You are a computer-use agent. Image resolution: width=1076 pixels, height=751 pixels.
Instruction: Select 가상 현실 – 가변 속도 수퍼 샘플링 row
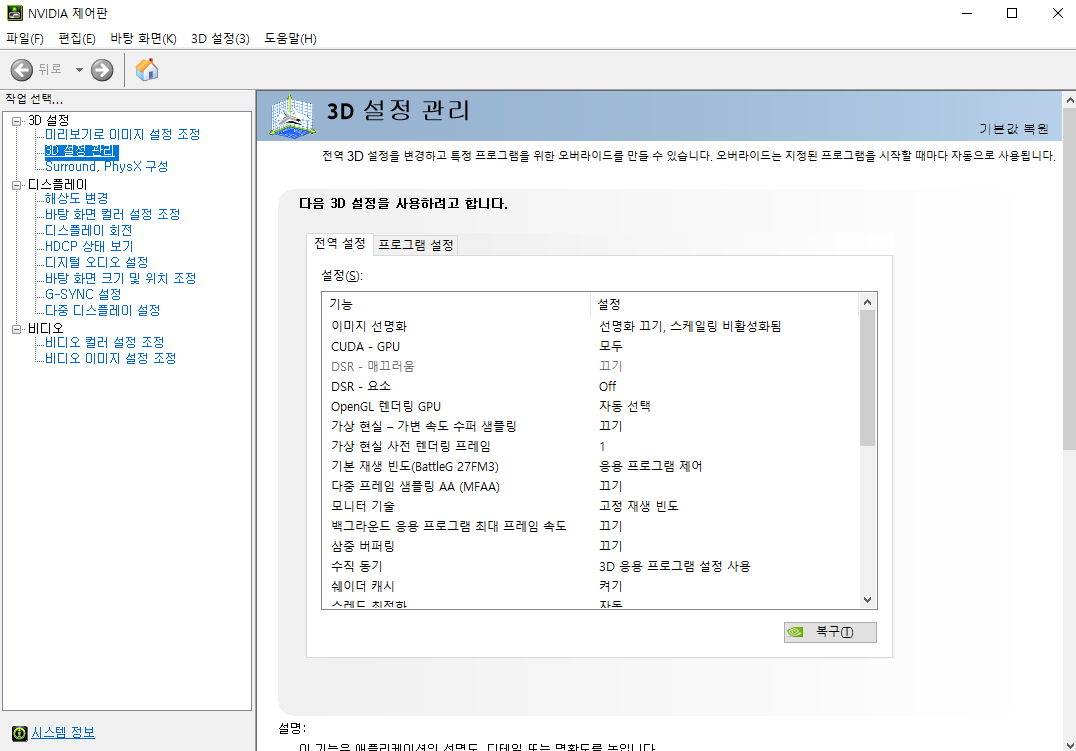point(589,426)
